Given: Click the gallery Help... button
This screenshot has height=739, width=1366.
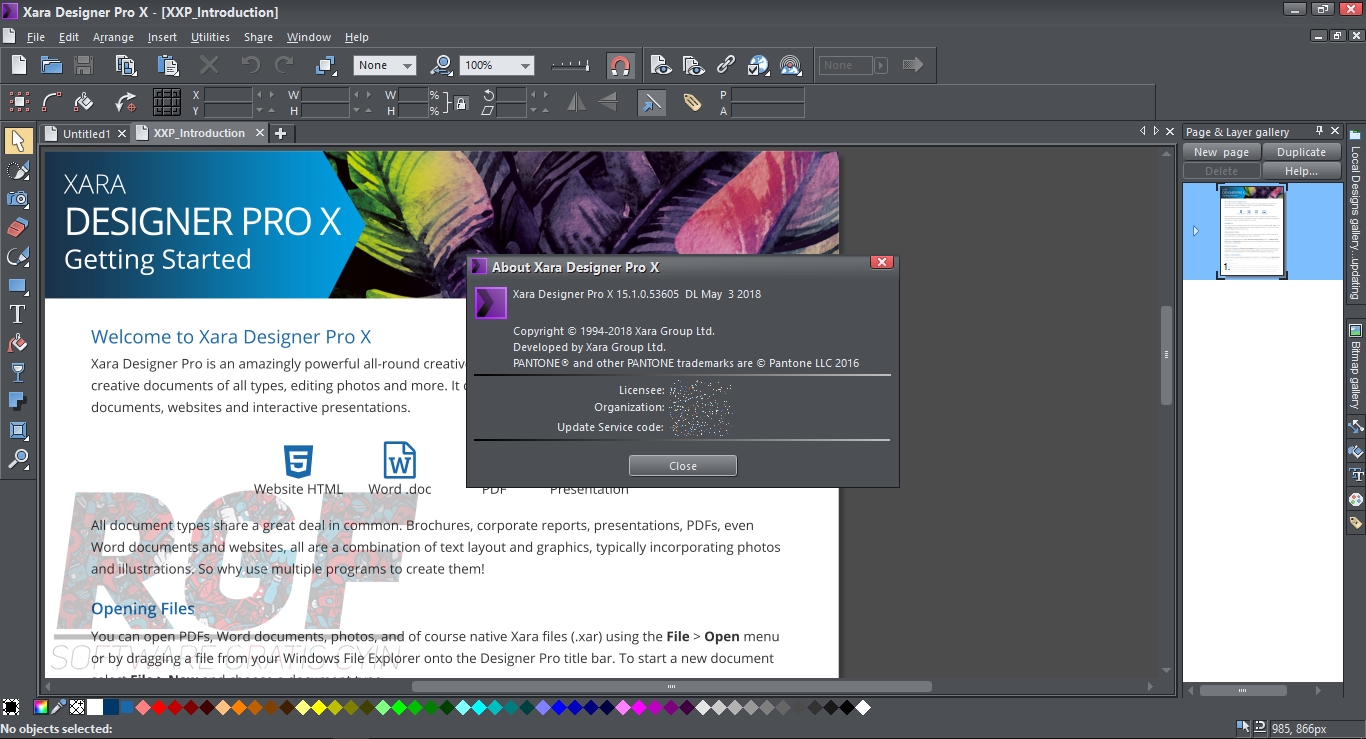Looking at the screenshot, I should tap(1302, 171).
